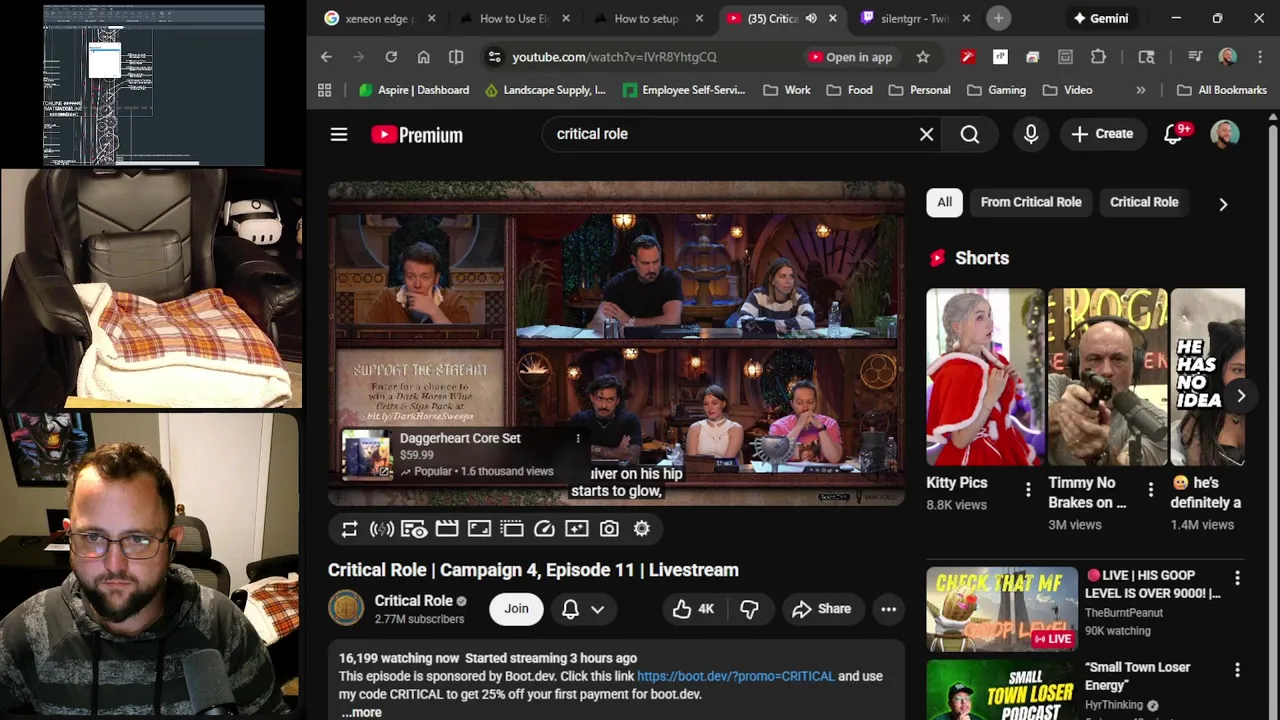Switch to How to Use El browser tab
1280x720 pixels.
pyautogui.click(x=514, y=18)
